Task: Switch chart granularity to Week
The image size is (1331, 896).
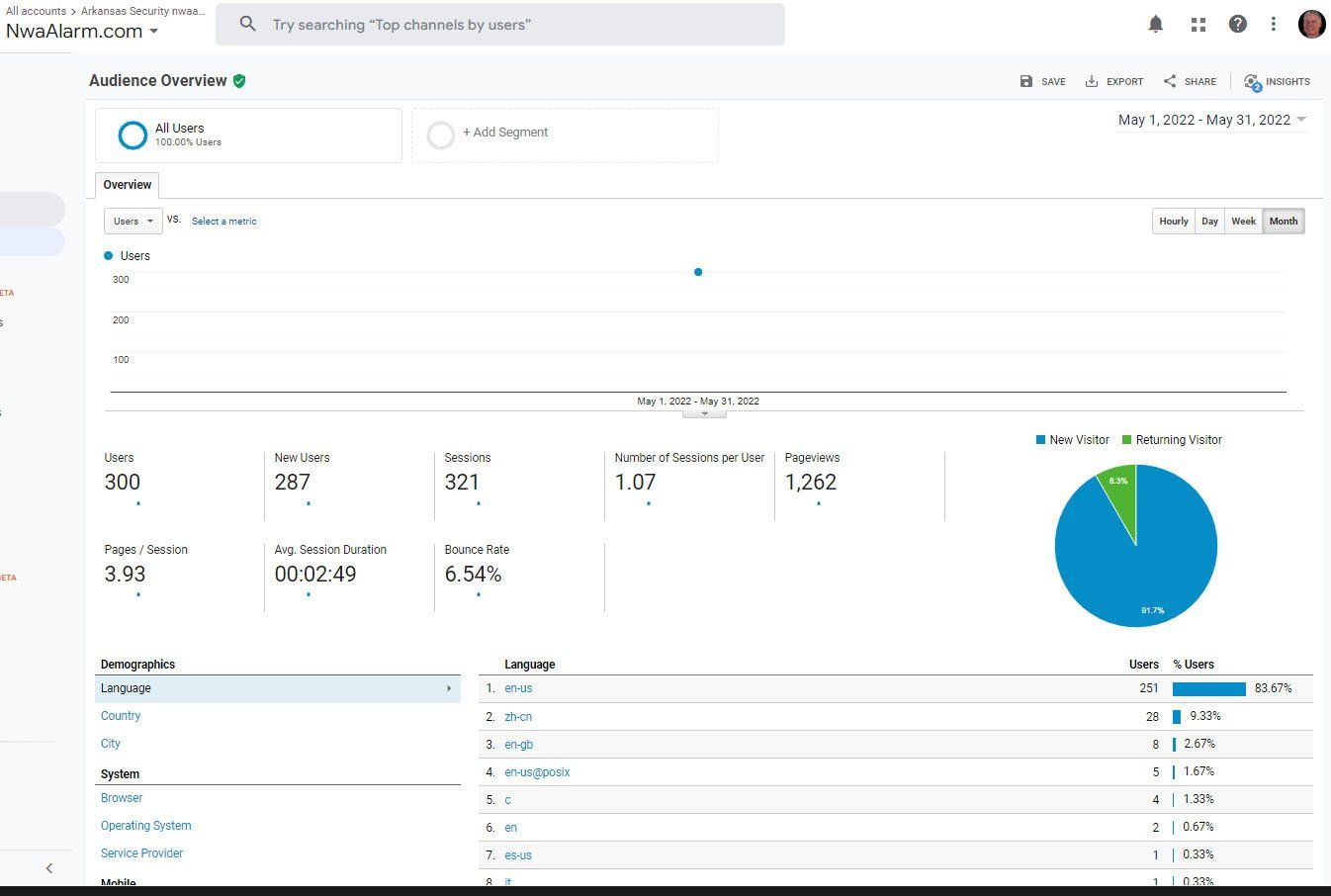Action: [1243, 222]
